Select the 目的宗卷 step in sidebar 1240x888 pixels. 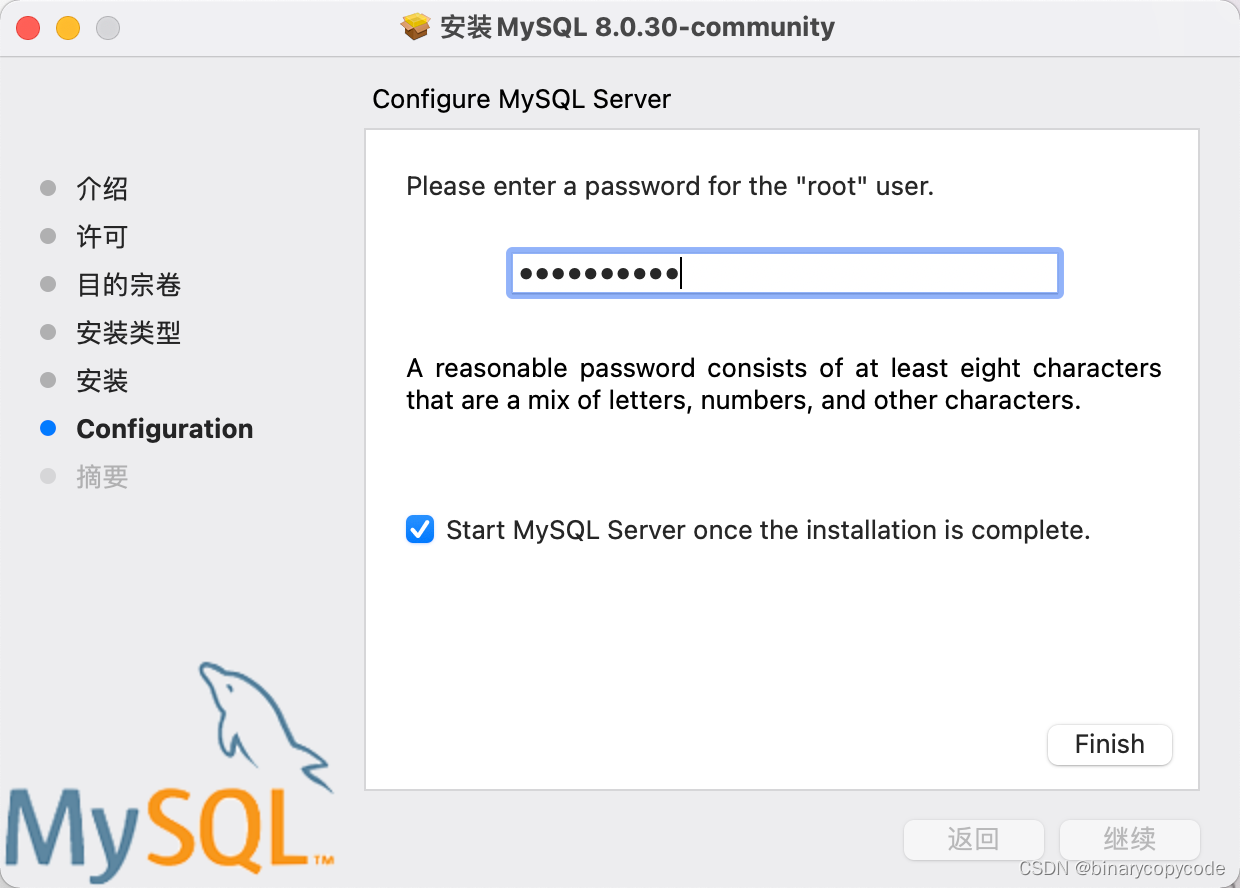[128, 285]
